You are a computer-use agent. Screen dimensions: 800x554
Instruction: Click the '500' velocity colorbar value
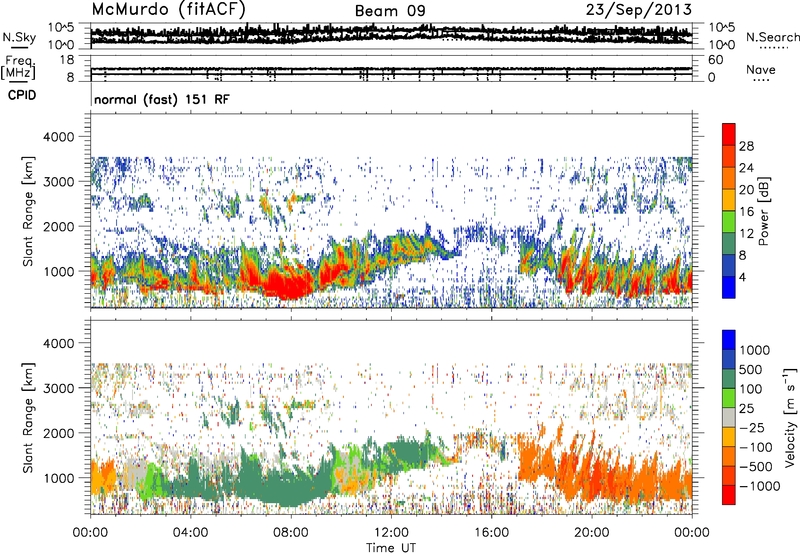(751, 369)
